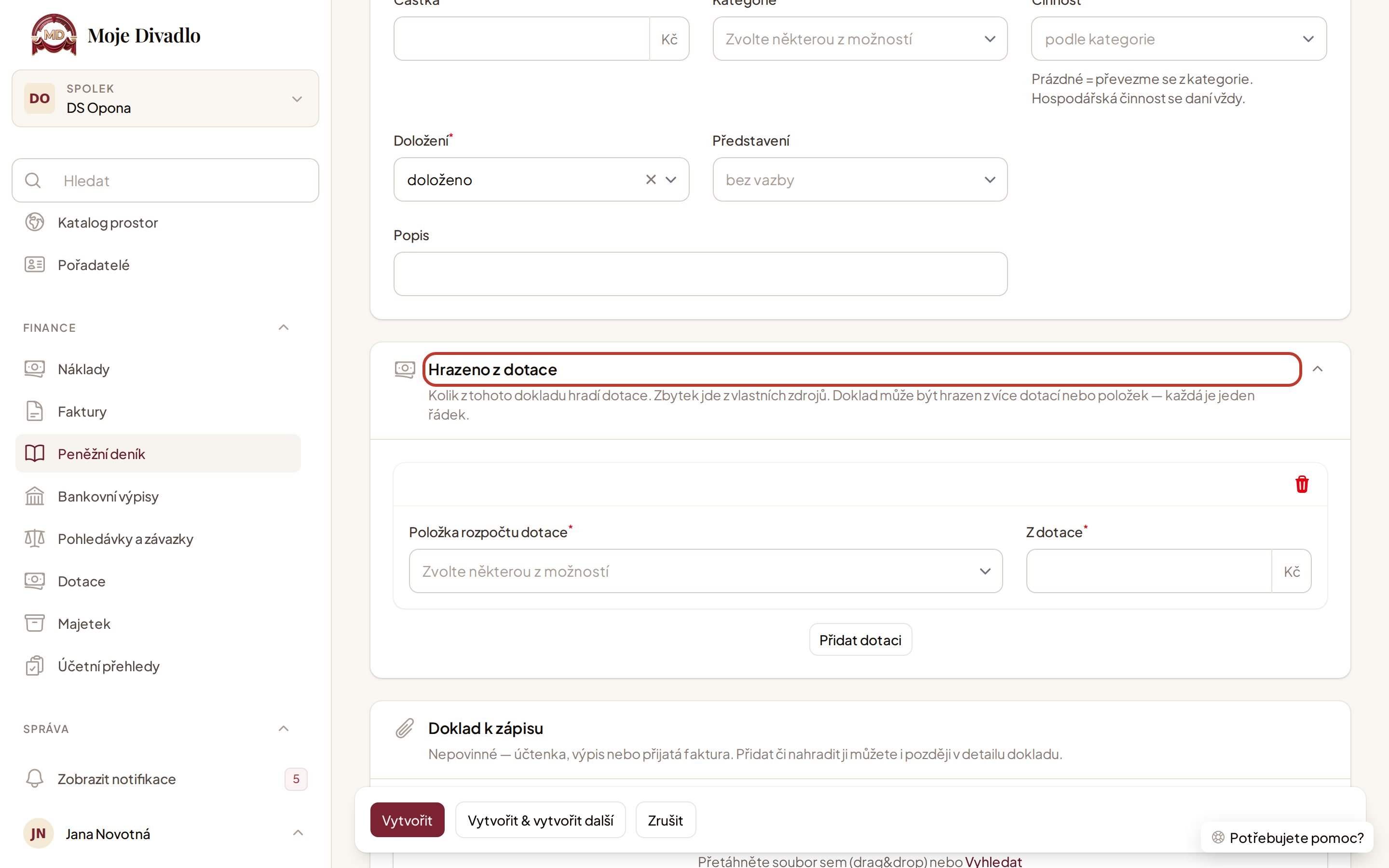Collapse the FINANCE sidebar group
The width and height of the screenshot is (1389, 868).
[x=284, y=327]
